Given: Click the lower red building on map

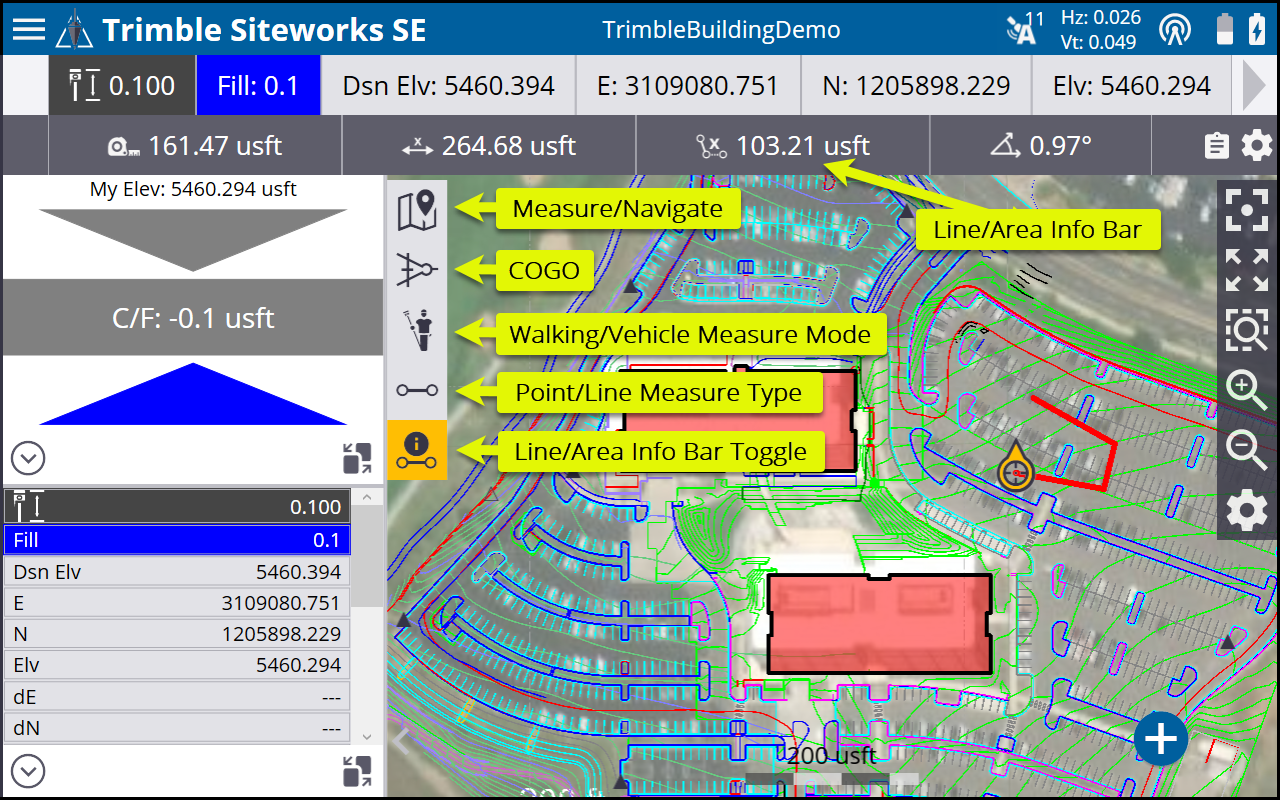Looking at the screenshot, I should (x=880, y=623).
